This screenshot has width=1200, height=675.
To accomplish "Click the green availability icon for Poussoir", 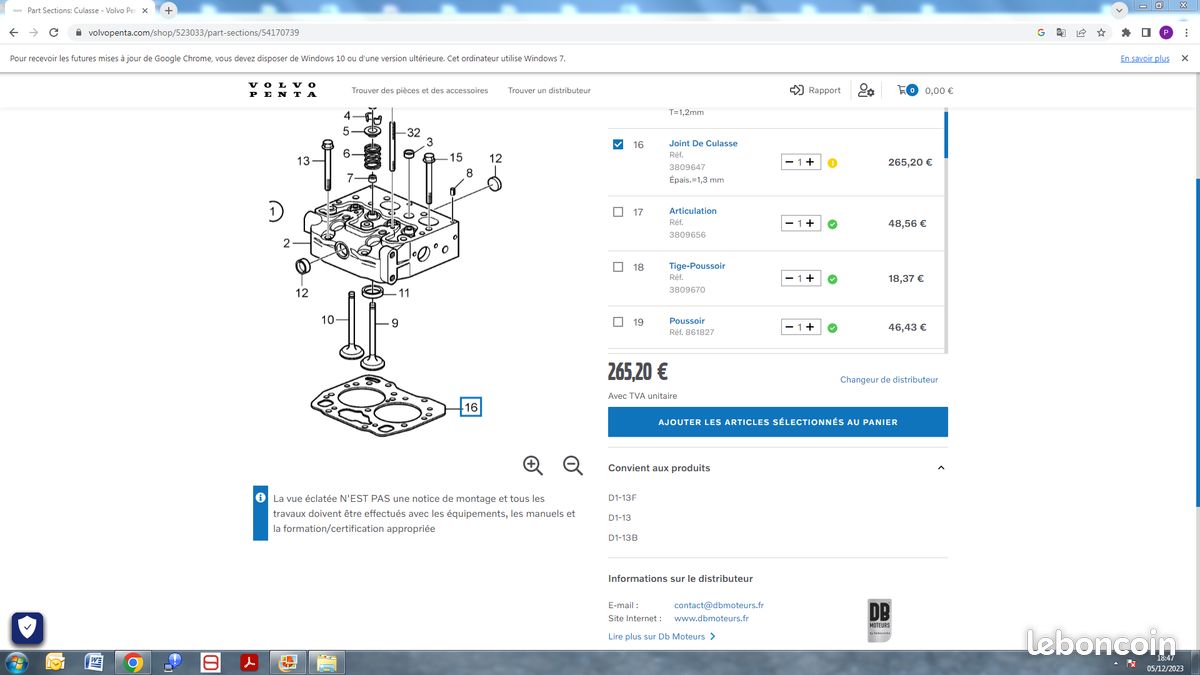I will click(x=832, y=327).
